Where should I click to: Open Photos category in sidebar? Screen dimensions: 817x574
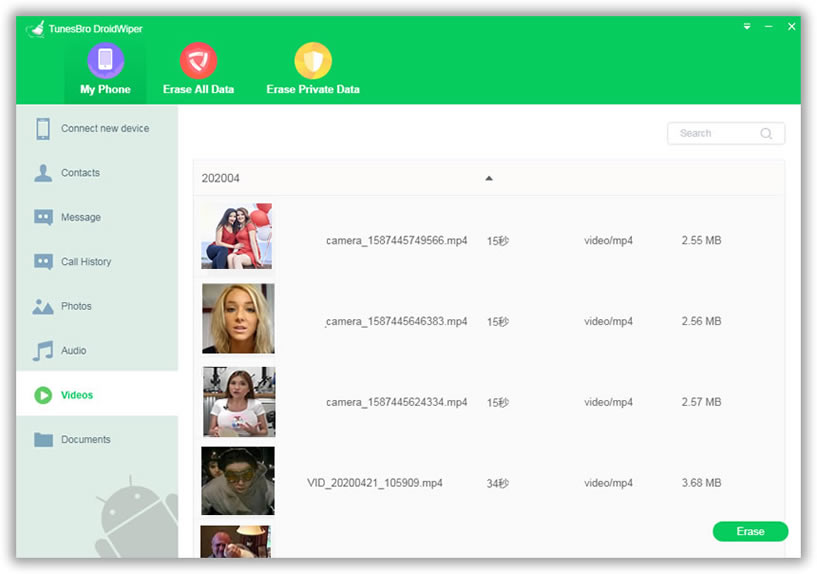point(97,306)
